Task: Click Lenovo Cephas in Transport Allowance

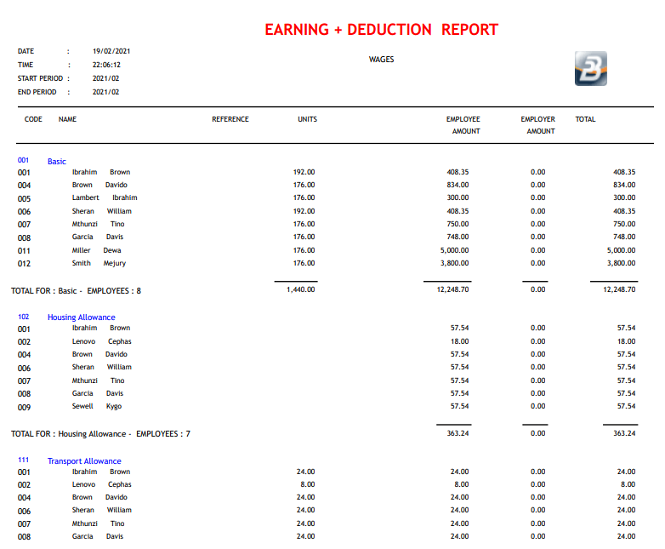Action: click(101, 485)
